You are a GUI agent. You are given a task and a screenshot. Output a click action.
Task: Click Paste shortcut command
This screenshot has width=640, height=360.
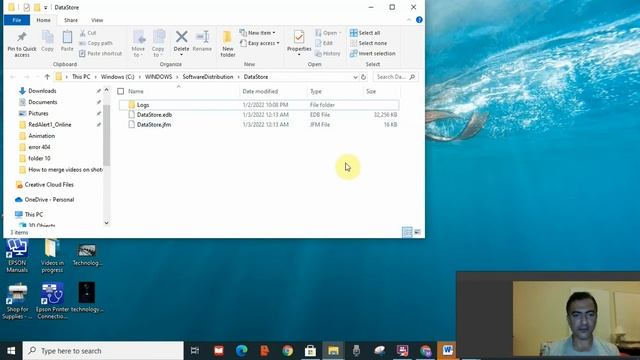pos(100,53)
